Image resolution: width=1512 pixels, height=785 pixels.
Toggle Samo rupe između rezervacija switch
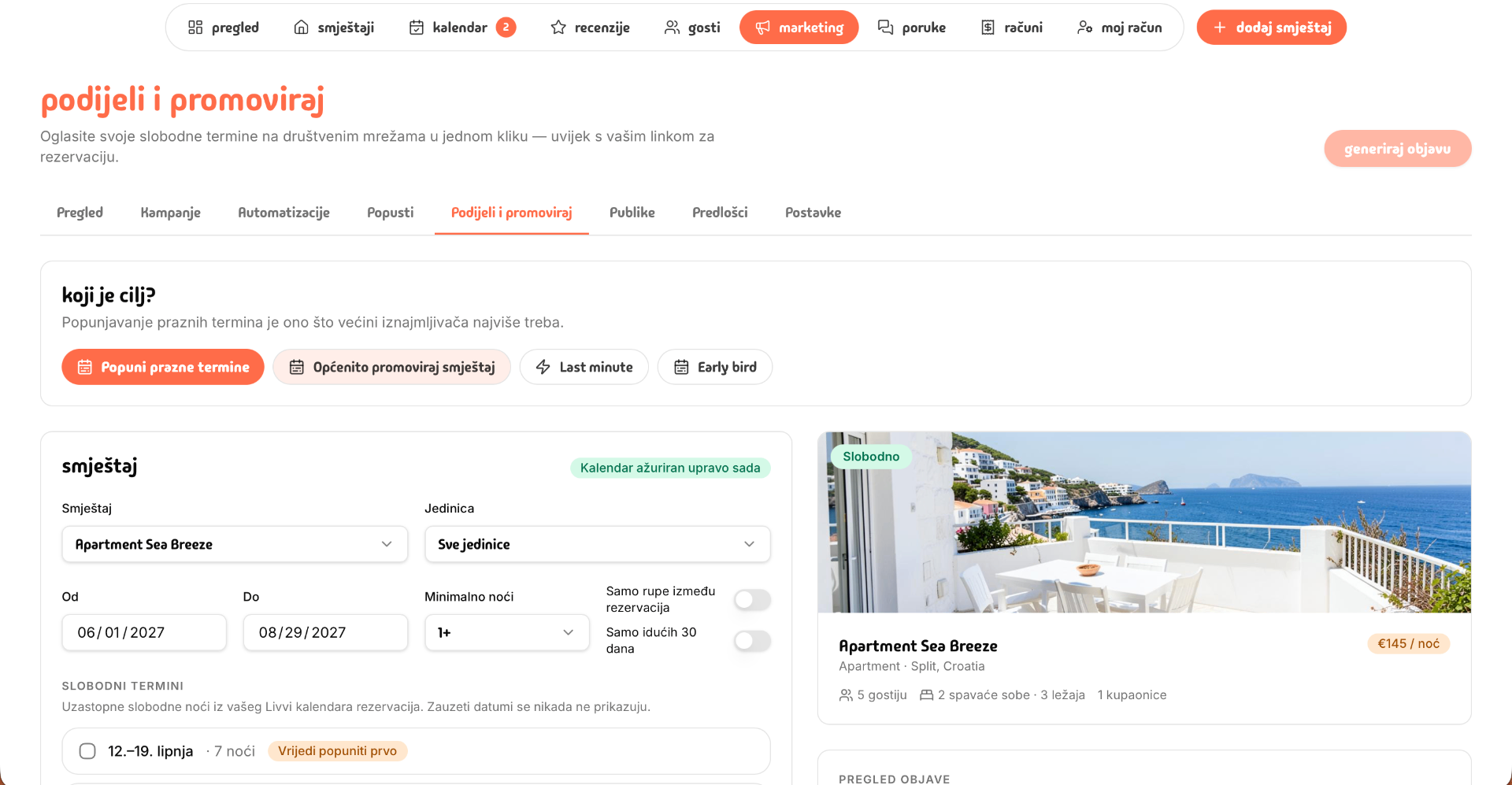coord(752,600)
